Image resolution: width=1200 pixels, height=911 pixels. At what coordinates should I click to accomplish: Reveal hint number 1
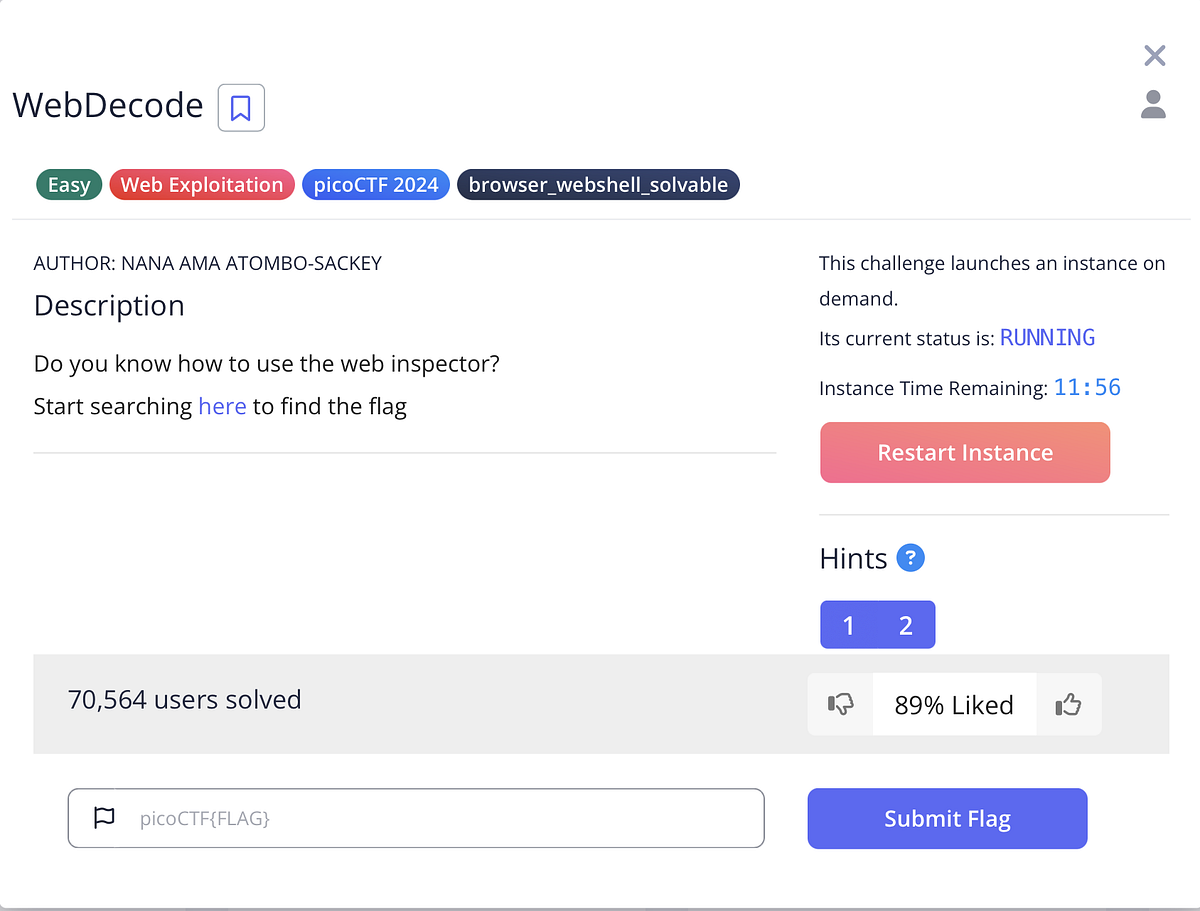(848, 624)
